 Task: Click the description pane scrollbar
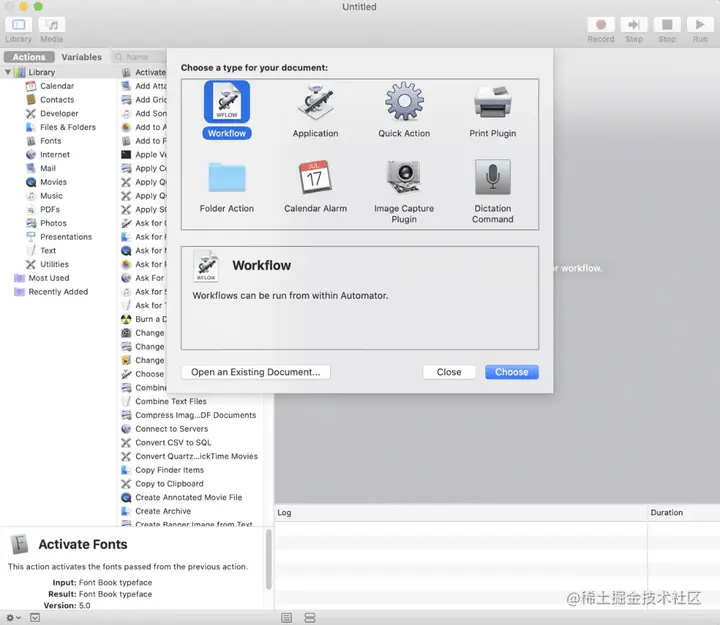pyautogui.click(x=269, y=559)
